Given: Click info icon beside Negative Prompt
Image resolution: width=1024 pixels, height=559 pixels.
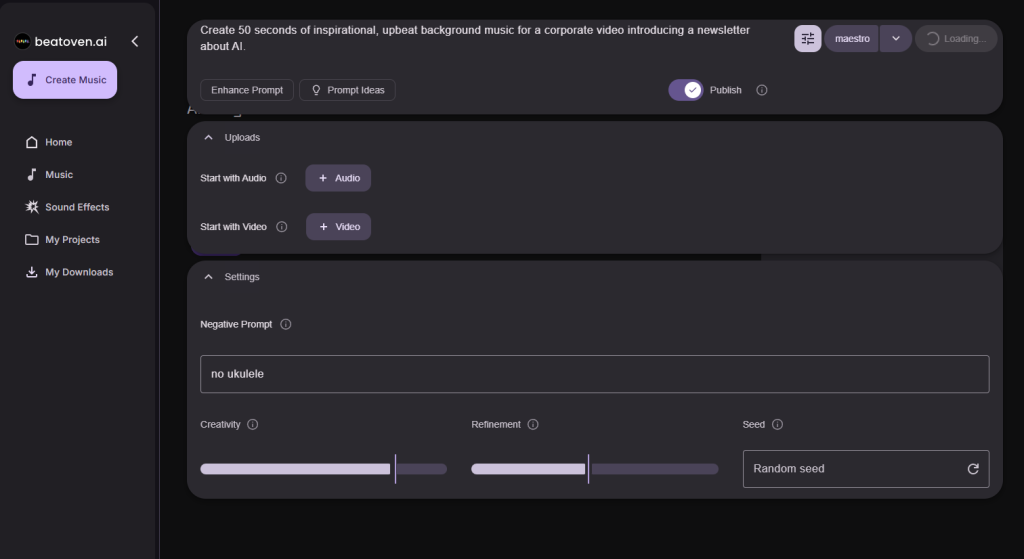Looking at the screenshot, I should pos(286,324).
